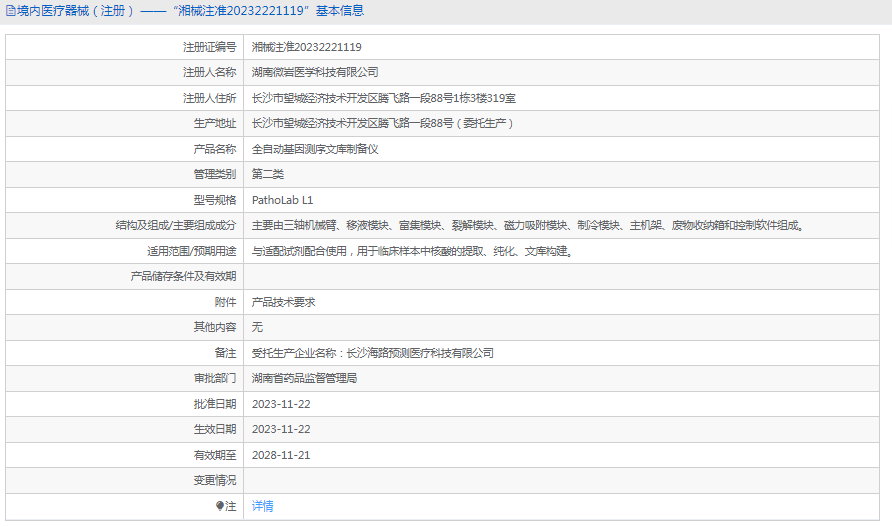892x527 pixels.
Task: Click the header title 境内医疗器械（注册）基本信息
Action: coord(191,11)
